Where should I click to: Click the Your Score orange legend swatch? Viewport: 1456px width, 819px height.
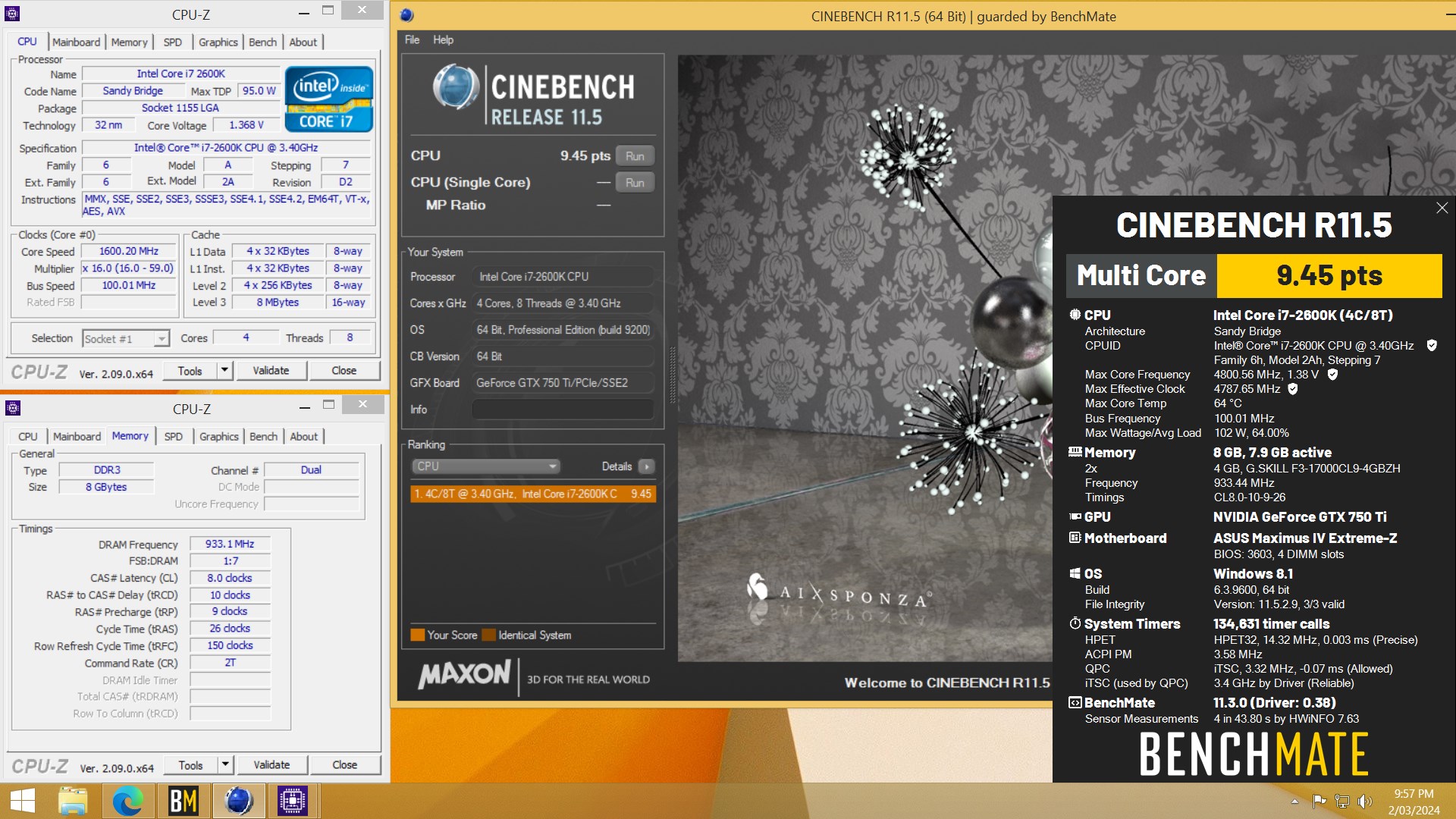point(417,635)
